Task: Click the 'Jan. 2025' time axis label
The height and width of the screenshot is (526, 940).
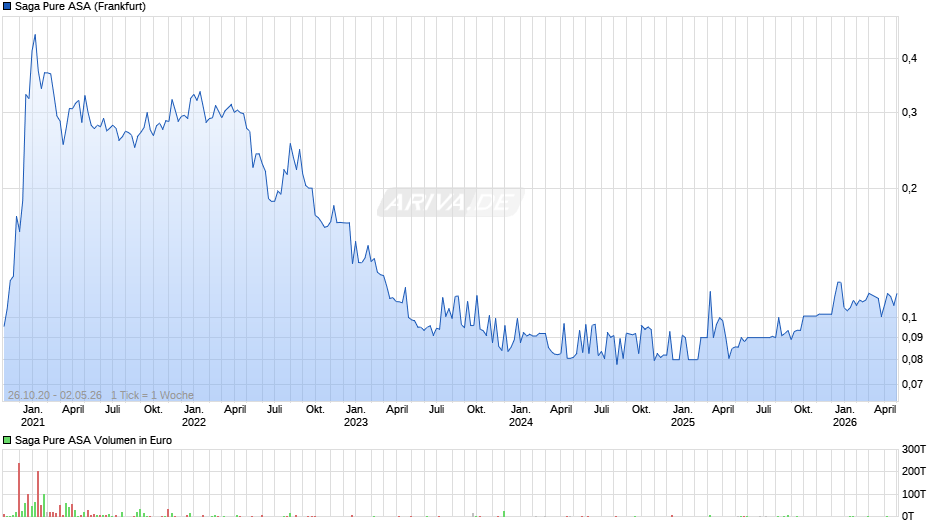Action: point(682,416)
